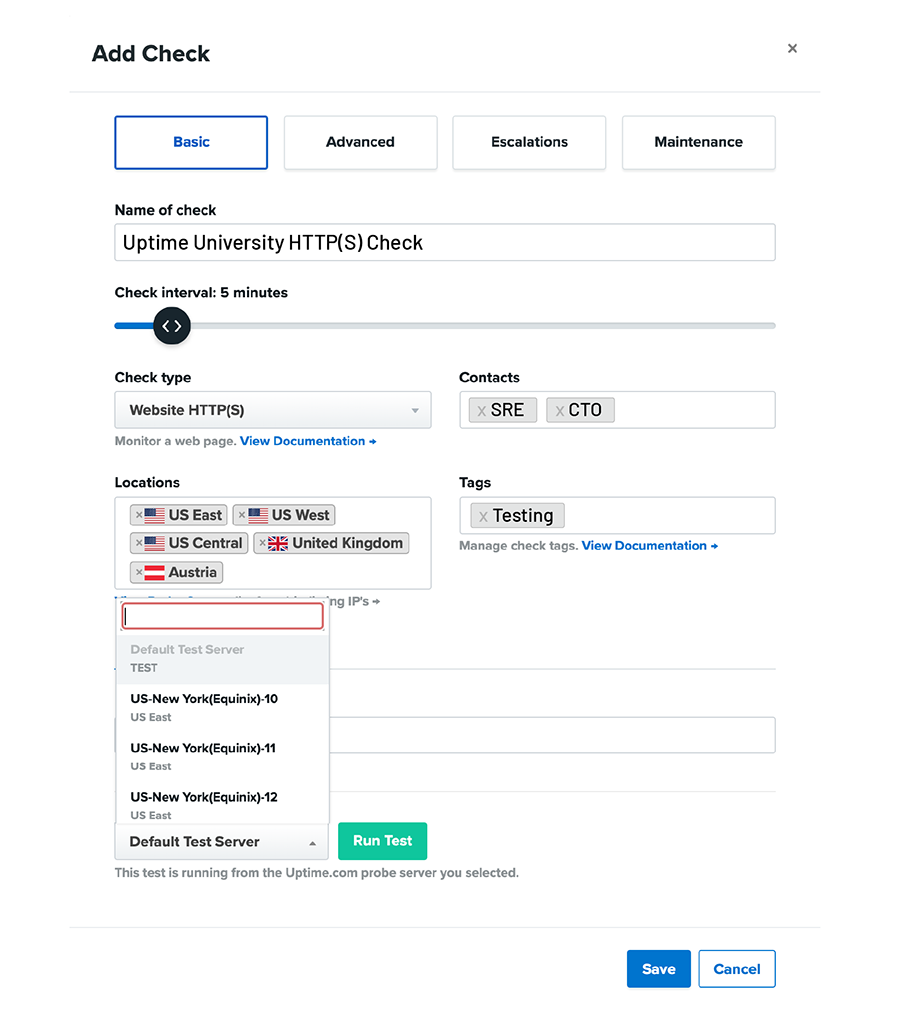The width and height of the screenshot is (900, 1020).
Task: Open the Maintenance tab
Action: click(x=698, y=142)
